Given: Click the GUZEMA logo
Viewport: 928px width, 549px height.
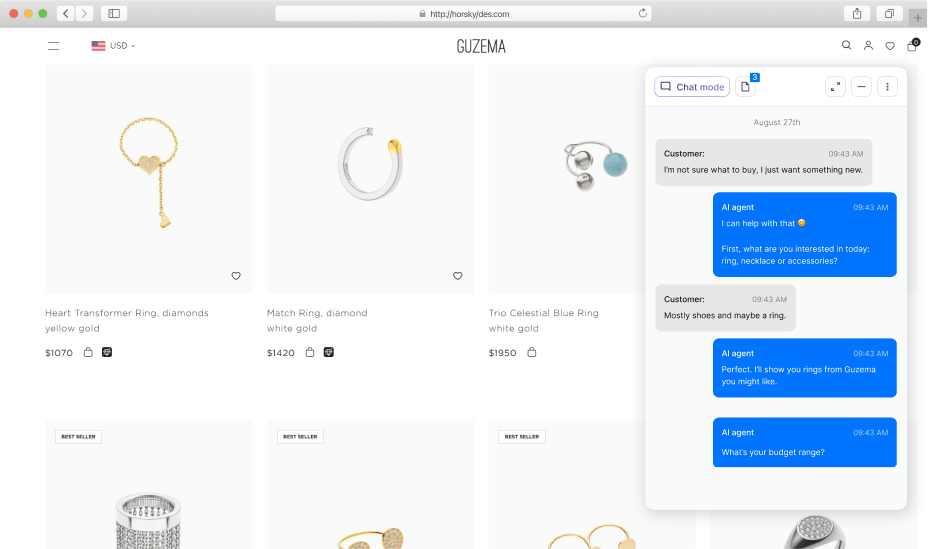Looking at the screenshot, I should 481,46.
